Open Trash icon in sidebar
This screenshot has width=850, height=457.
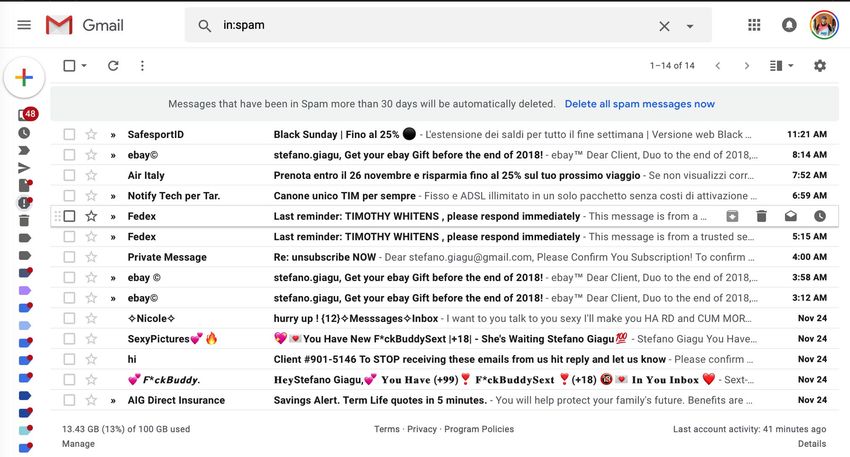coord(24,221)
